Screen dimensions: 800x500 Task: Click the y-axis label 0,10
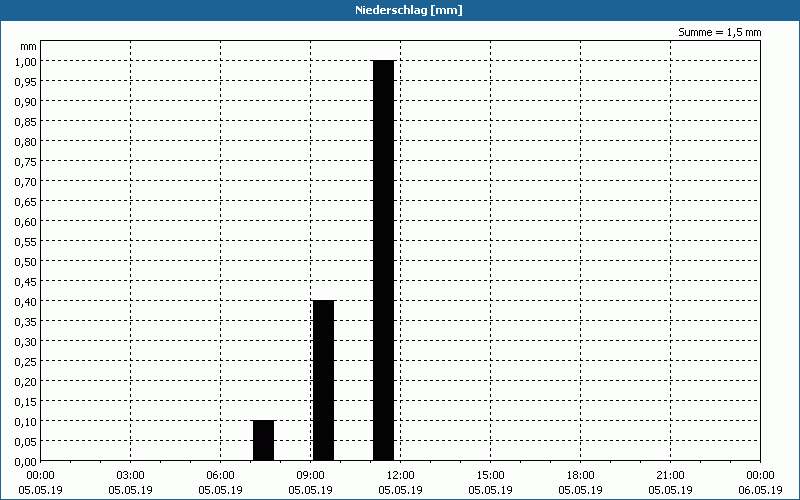point(25,421)
